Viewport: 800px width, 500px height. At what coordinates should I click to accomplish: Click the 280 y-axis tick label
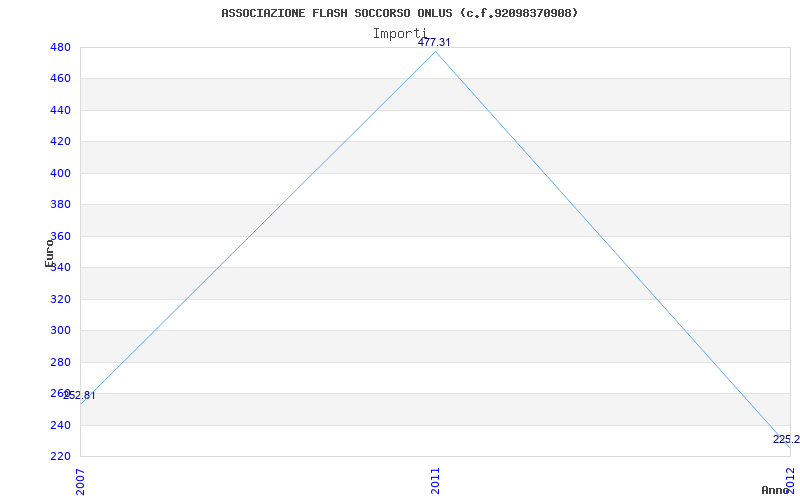coord(60,362)
